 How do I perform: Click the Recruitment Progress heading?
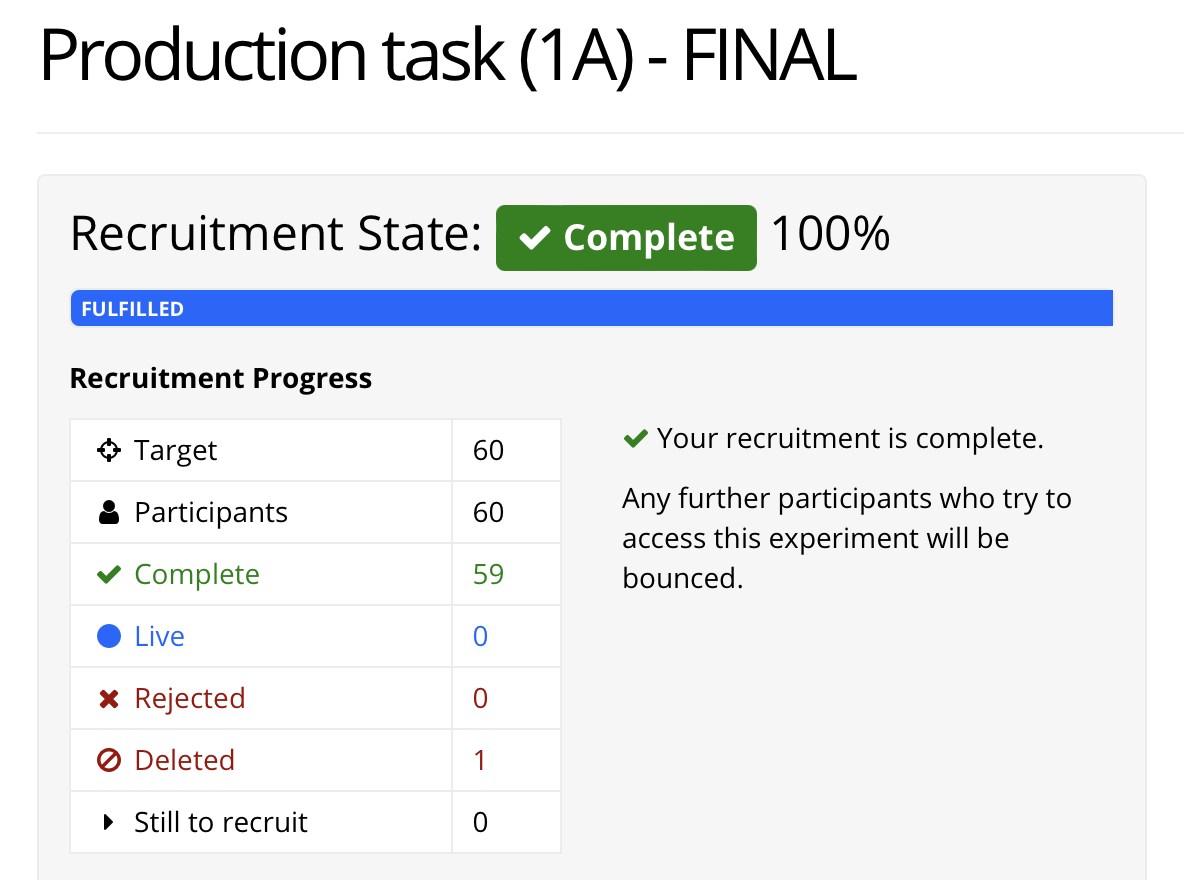220,378
